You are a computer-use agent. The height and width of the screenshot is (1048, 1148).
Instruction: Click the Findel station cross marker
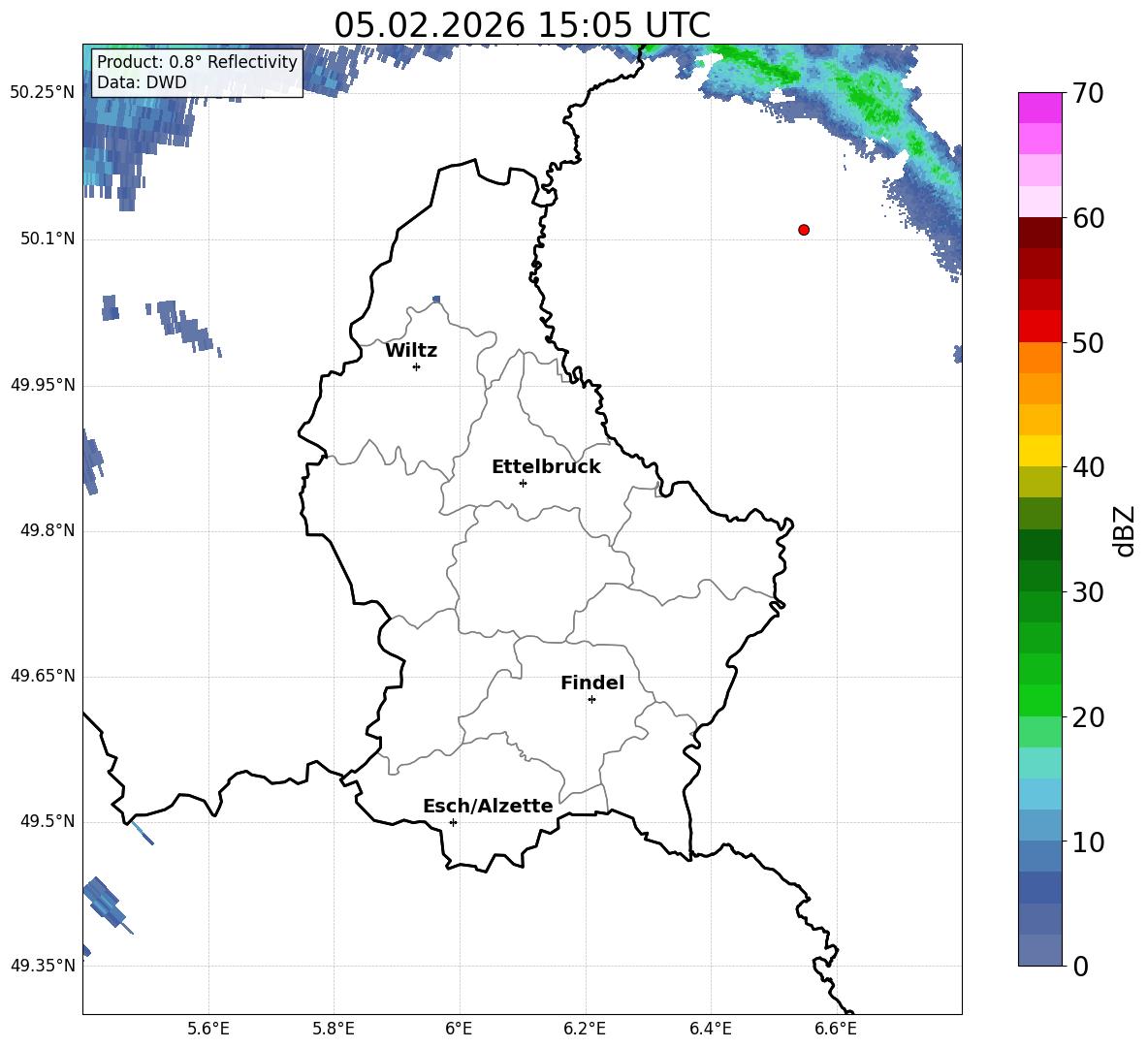(591, 699)
